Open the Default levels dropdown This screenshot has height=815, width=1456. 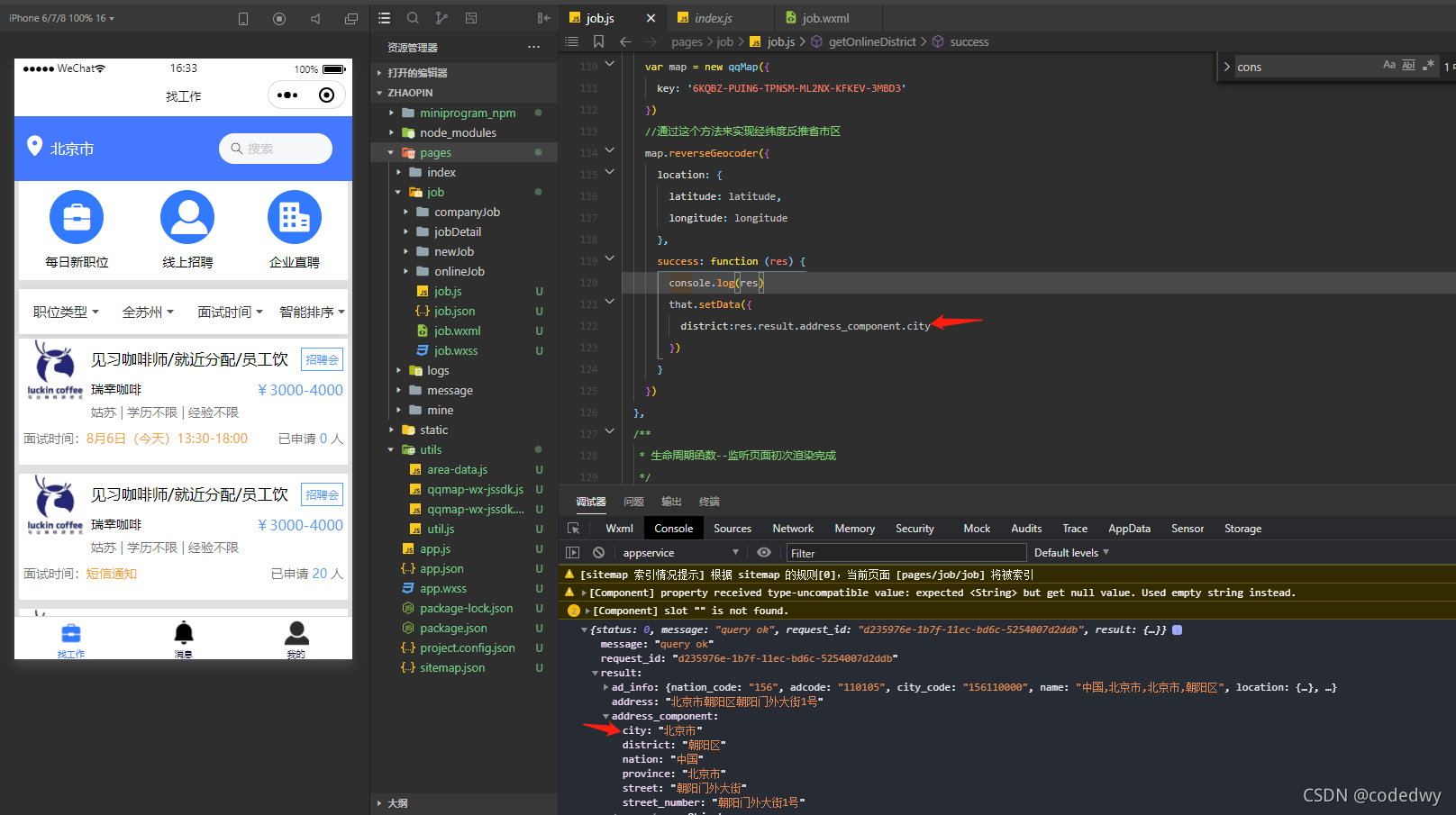(1071, 553)
